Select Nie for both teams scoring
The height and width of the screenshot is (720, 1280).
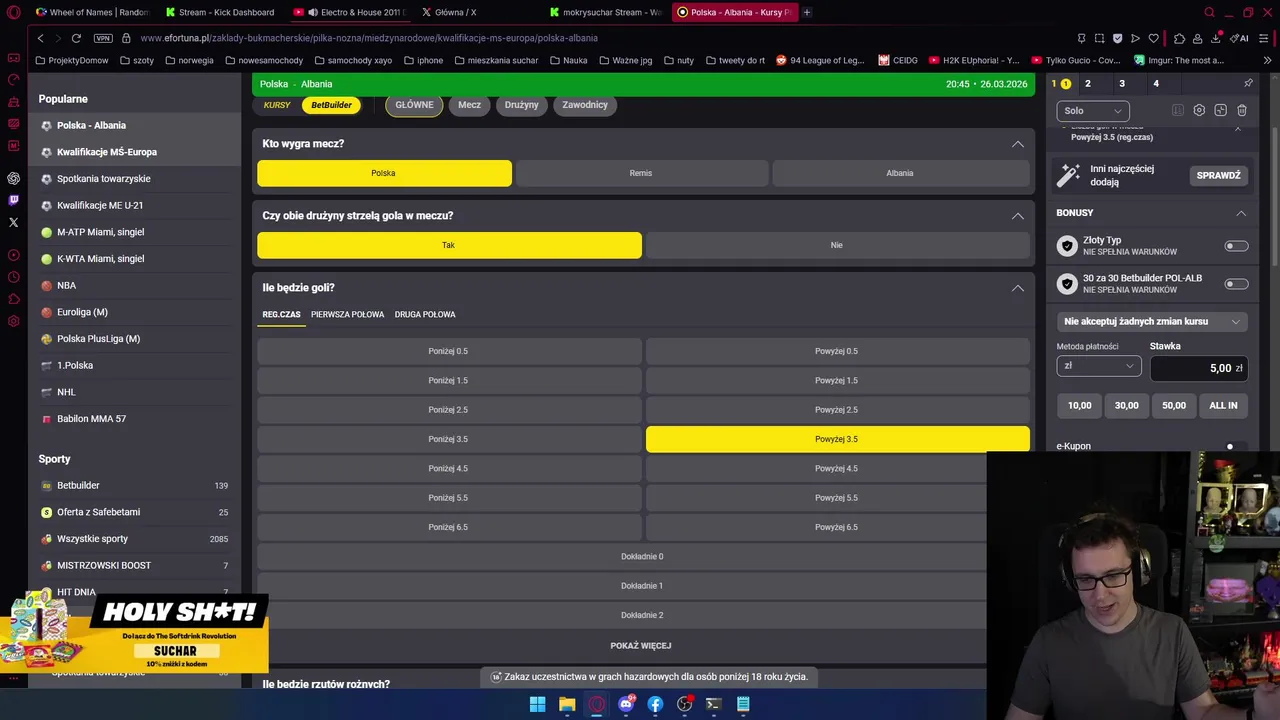click(837, 245)
